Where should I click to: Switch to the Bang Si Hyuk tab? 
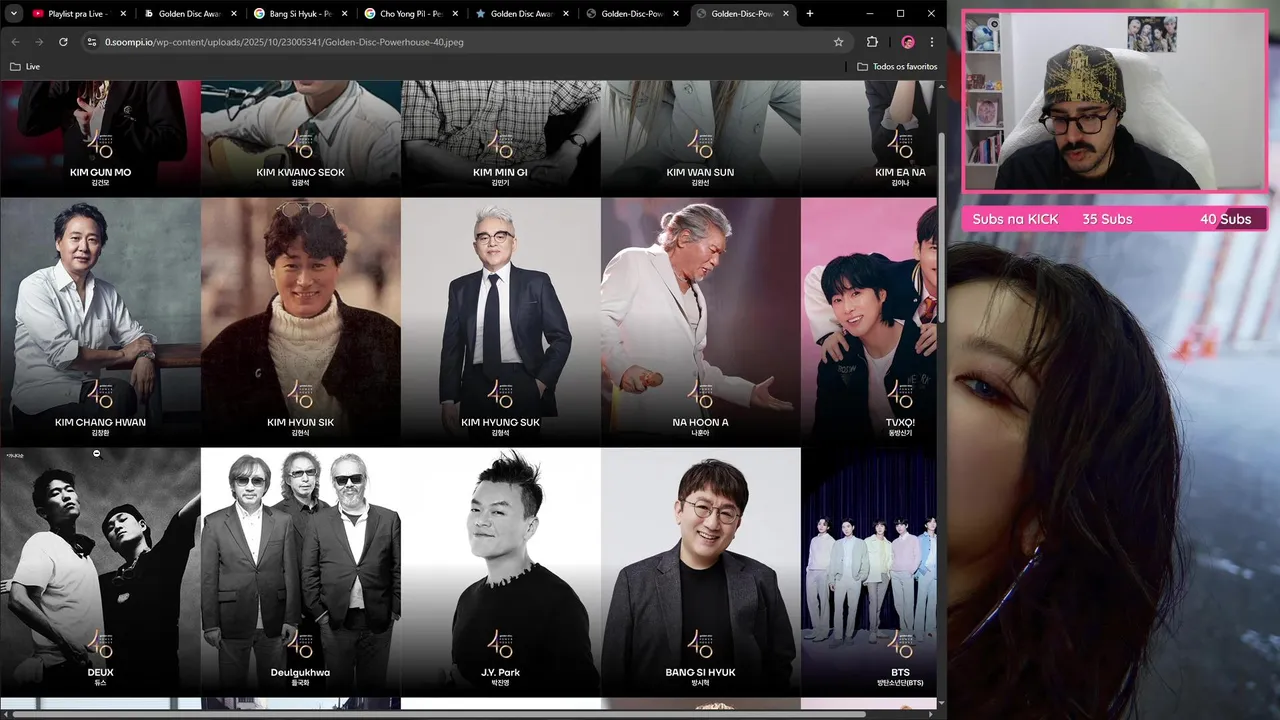pos(299,14)
